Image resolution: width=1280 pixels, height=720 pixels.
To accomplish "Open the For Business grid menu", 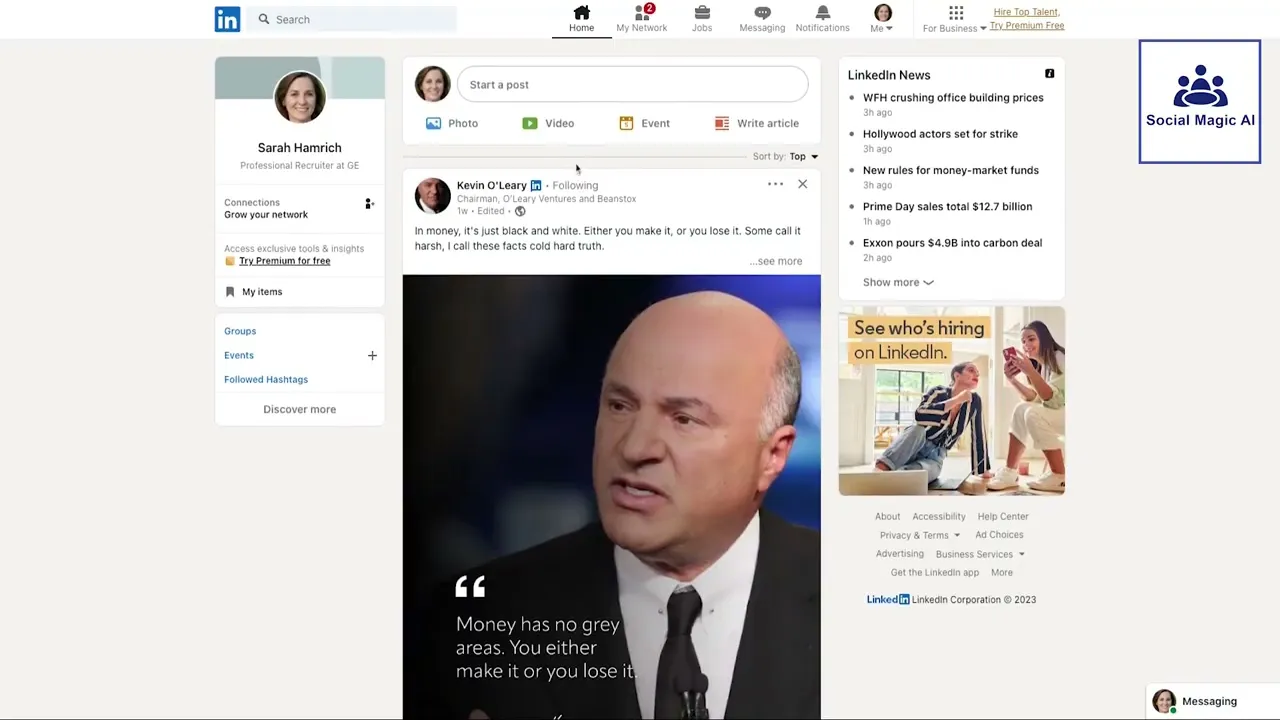I will click(x=955, y=18).
